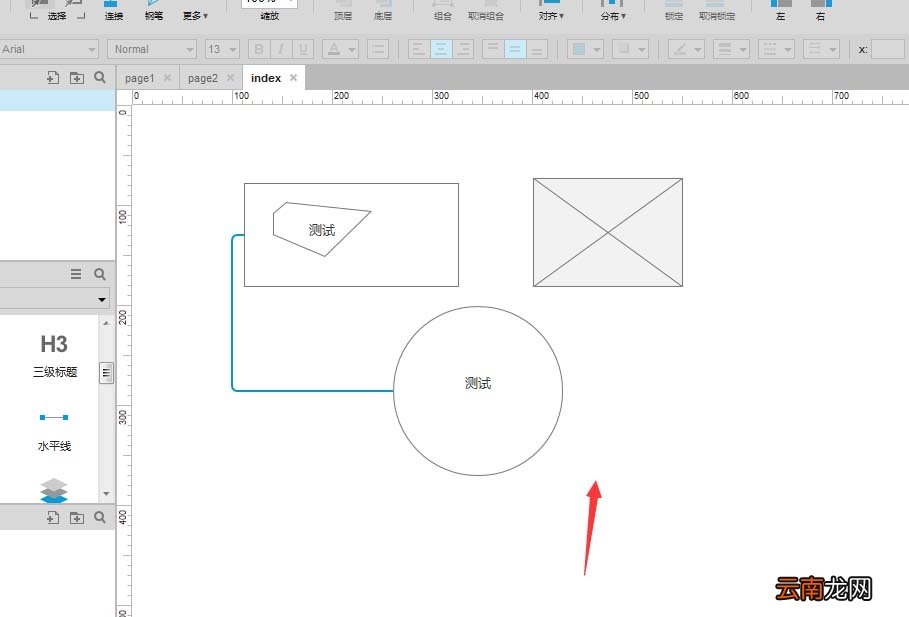Viewport: 909px width, 617px height.
Task: Open the Arial font family dropdown
Action: tap(49, 49)
